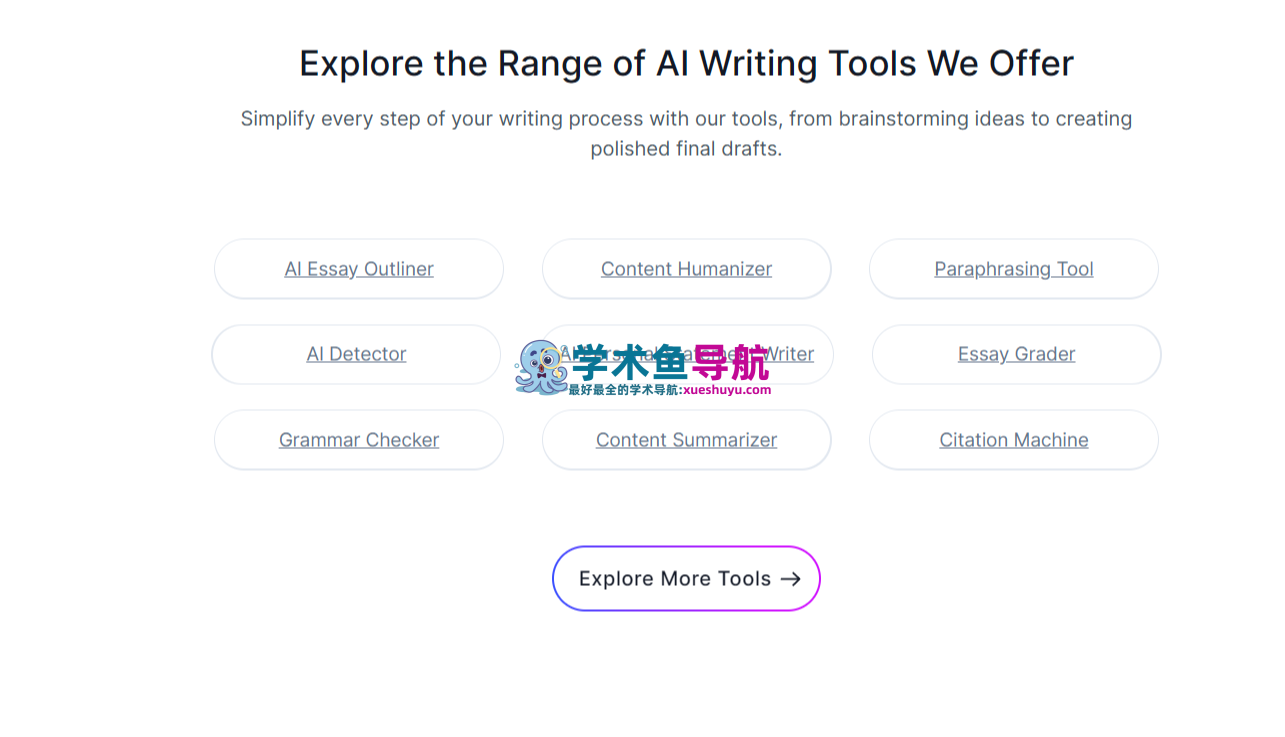Click the subtitle description text

click(x=686, y=133)
